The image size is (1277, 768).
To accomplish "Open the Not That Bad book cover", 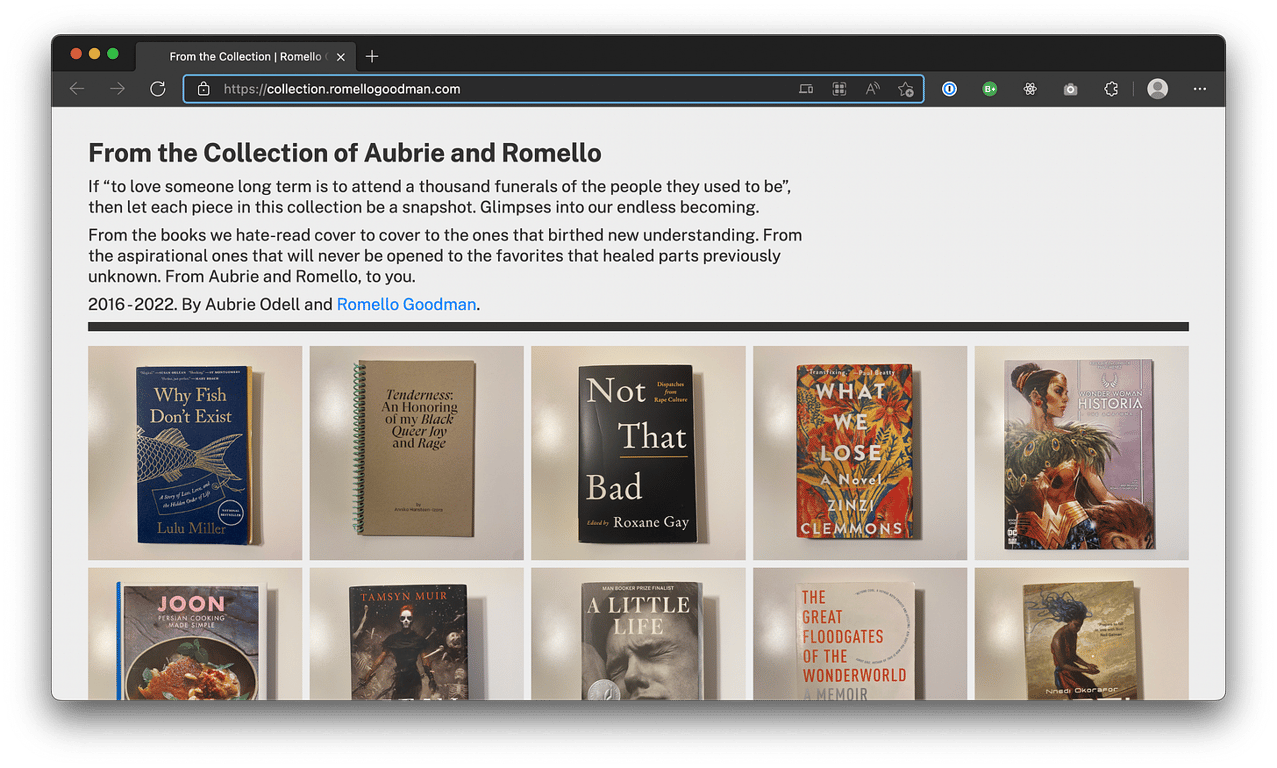I will pyautogui.click(x=638, y=453).
